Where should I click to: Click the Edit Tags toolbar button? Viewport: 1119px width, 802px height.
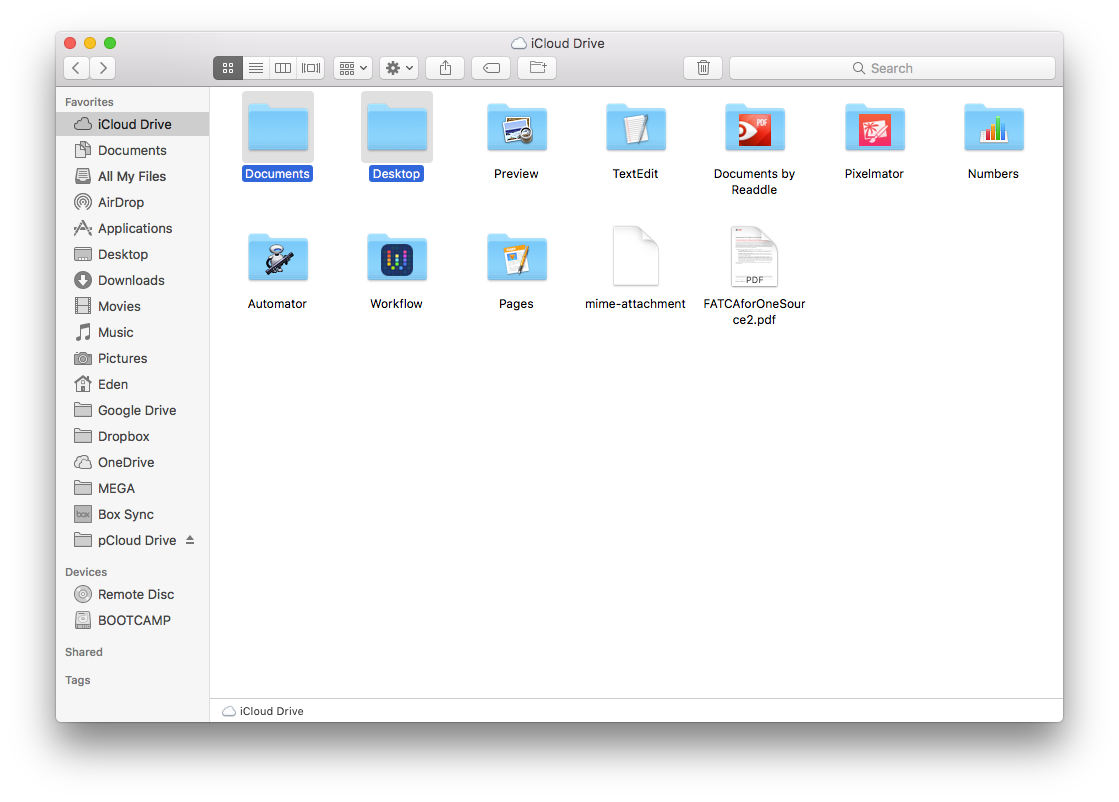coord(491,68)
